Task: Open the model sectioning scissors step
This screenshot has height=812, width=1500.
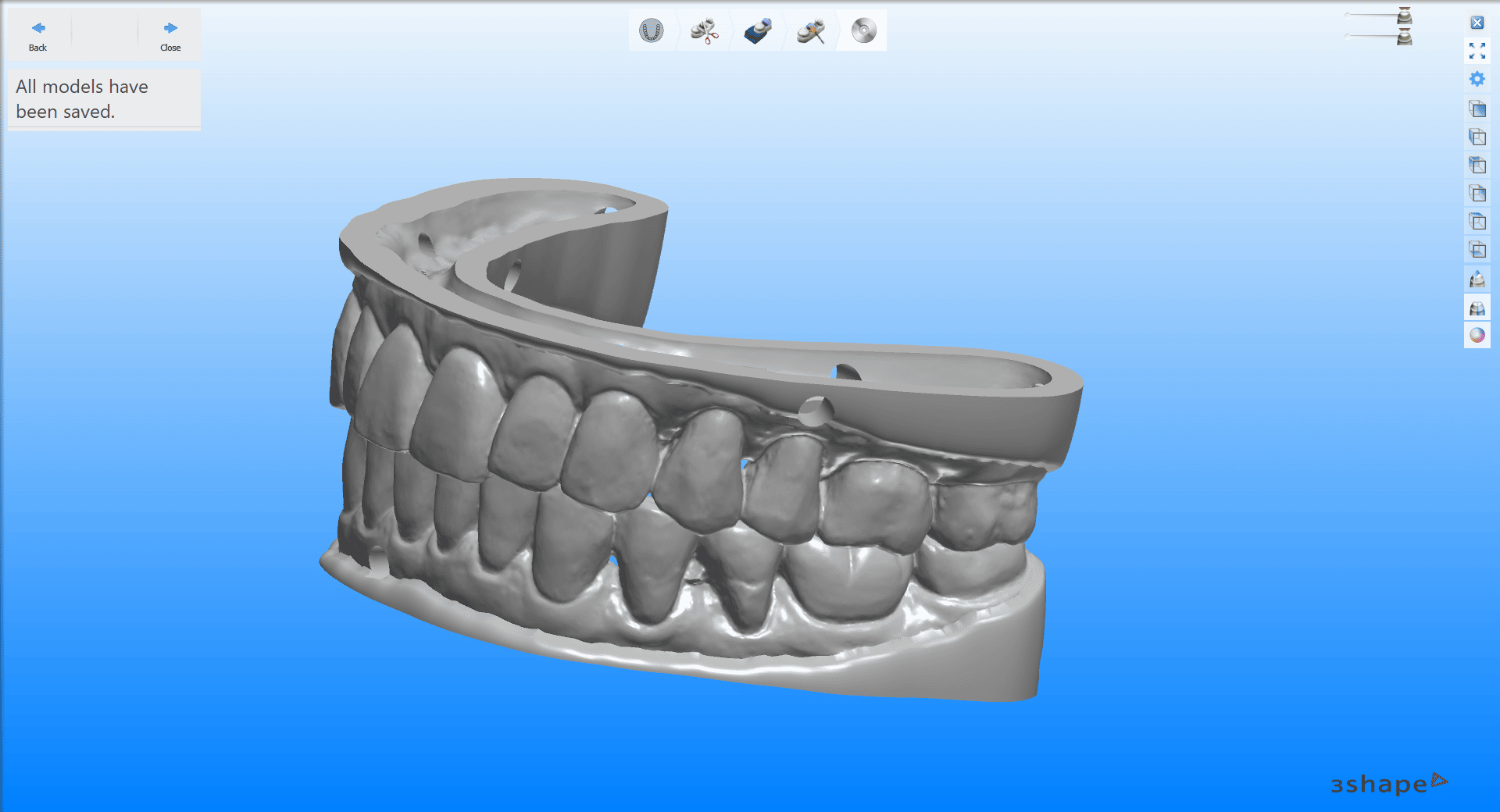Action: point(705,30)
